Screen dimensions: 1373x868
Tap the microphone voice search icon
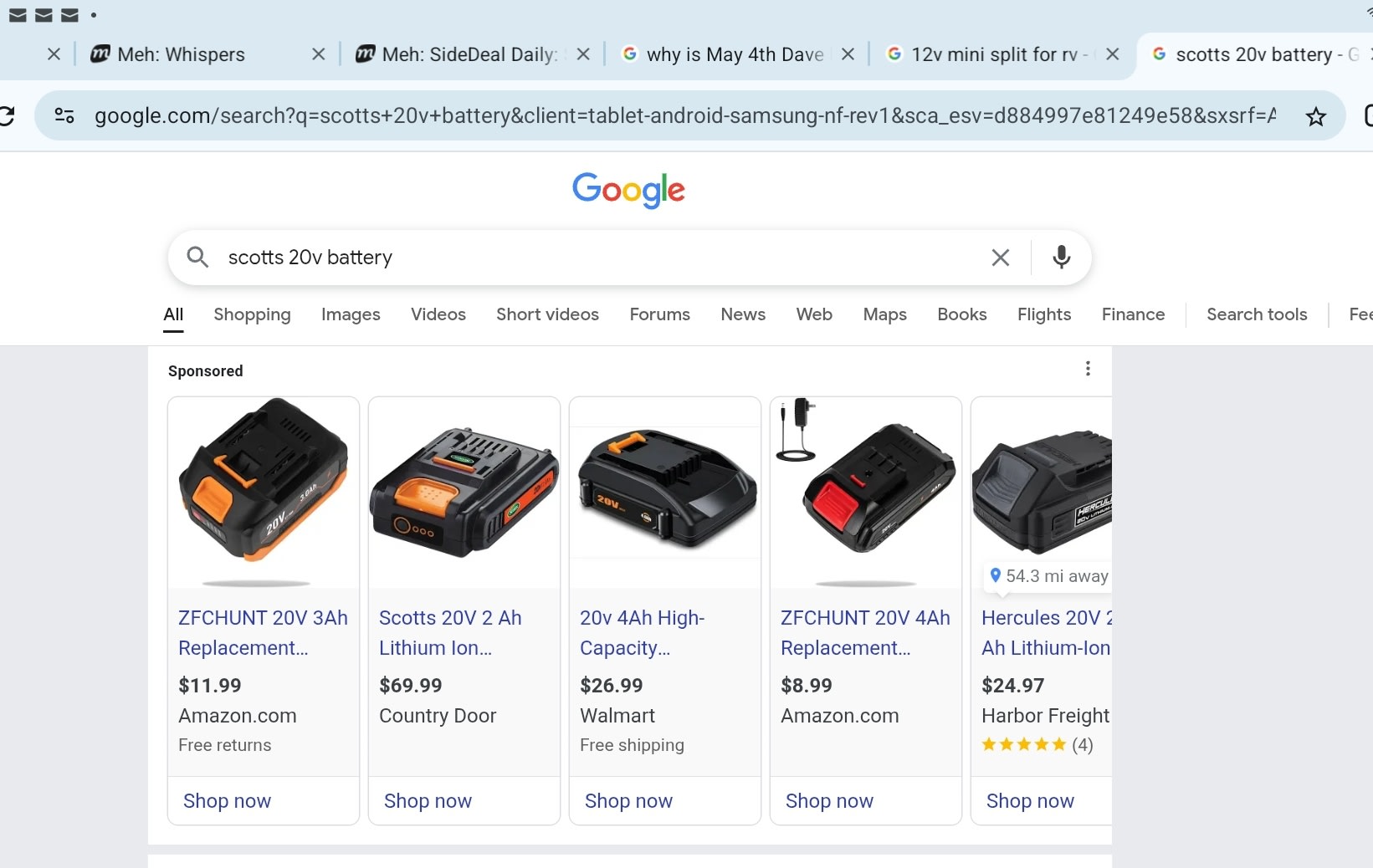click(1061, 257)
